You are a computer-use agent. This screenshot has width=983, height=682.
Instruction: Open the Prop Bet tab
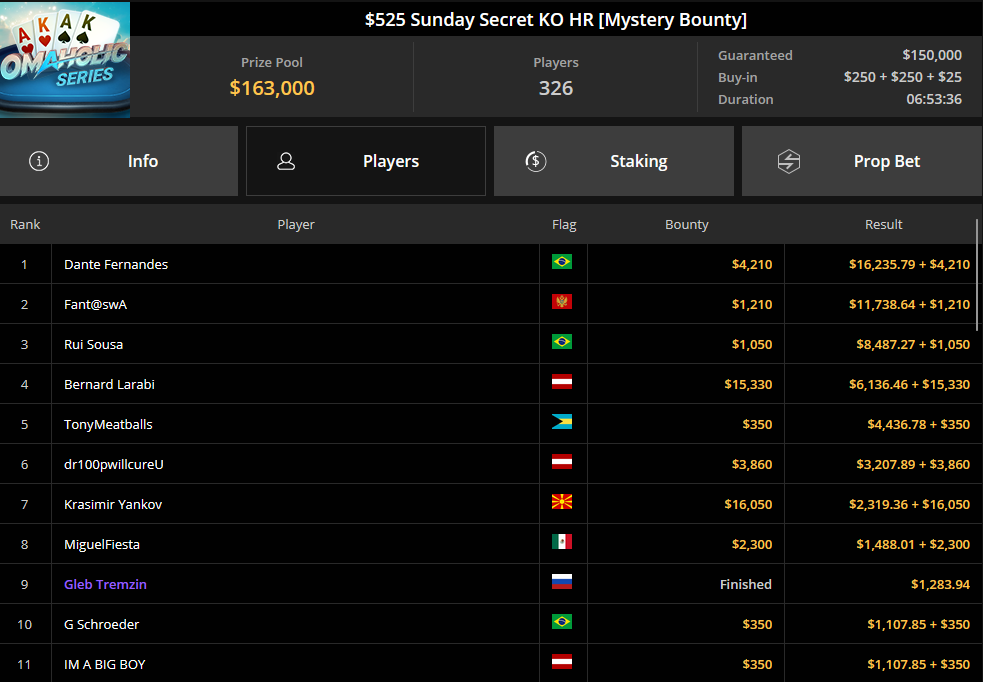862,161
